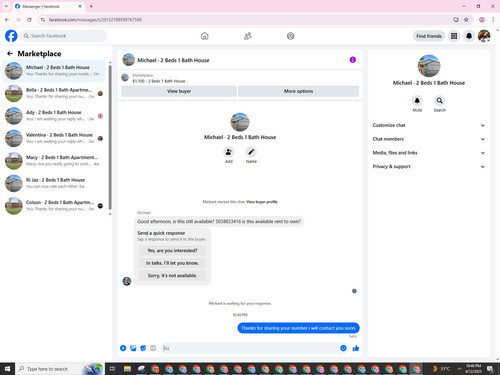Expand the Privacy & support section

[x=429, y=166]
